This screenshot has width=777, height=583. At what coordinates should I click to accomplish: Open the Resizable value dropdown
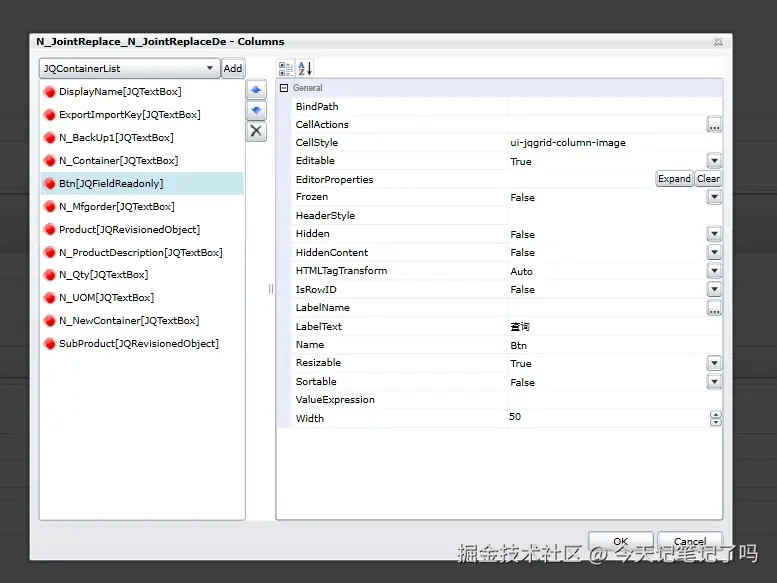pos(714,363)
